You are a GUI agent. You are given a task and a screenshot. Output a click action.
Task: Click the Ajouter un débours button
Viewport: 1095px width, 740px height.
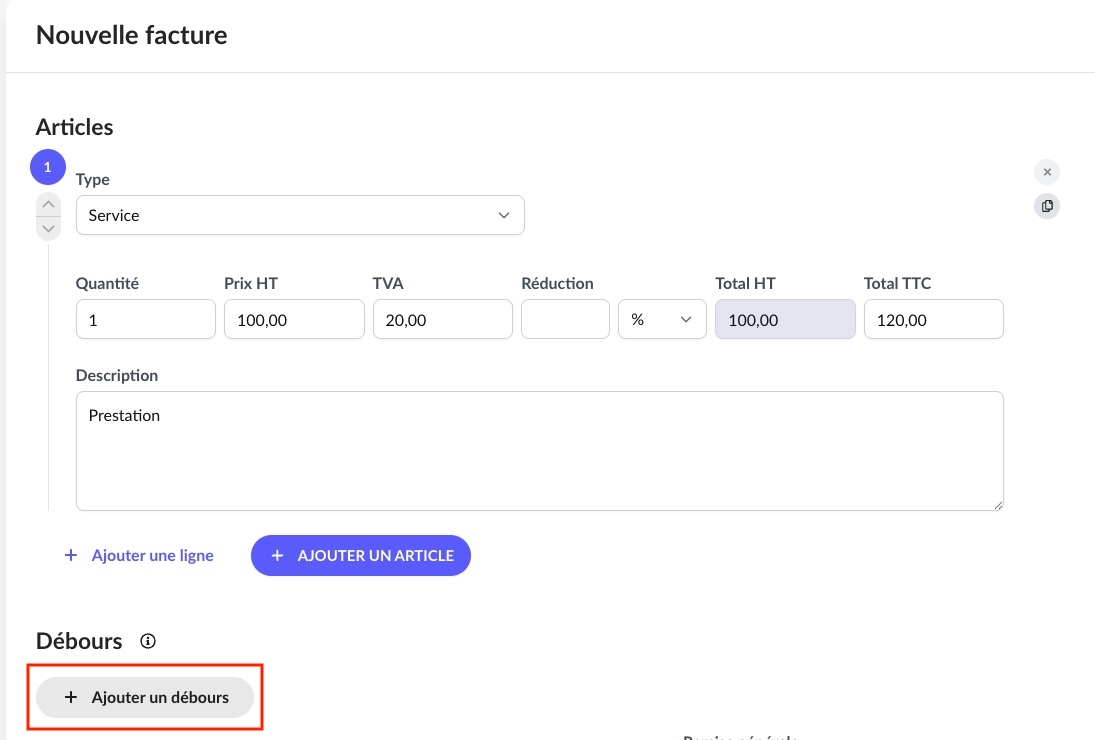pyautogui.click(x=146, y=697)
